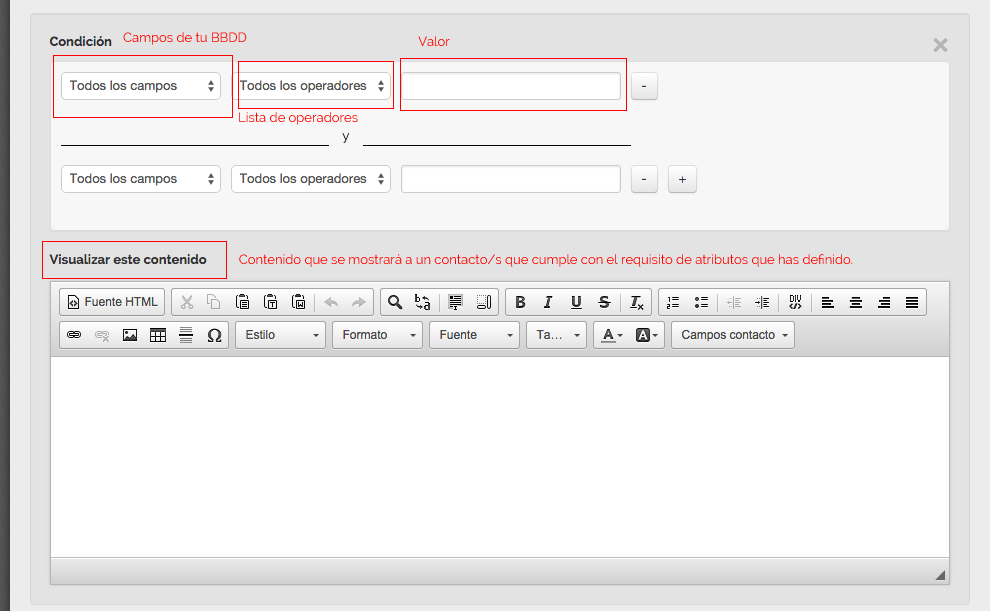
Task: Toggle underline text formatting
Action: (576, 302)
